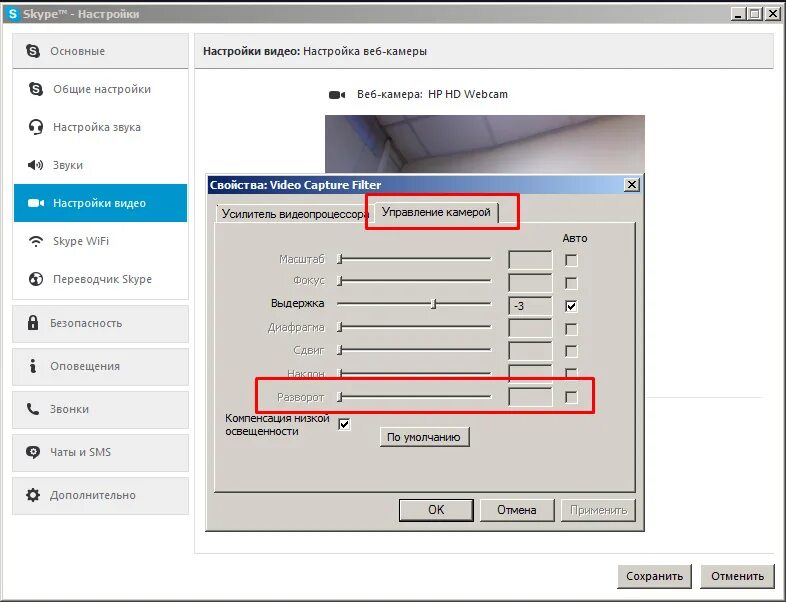Viewport: 786px width, 602px height.
Task: Expand the Чаты и SMS section
Action: click(100, 452)
